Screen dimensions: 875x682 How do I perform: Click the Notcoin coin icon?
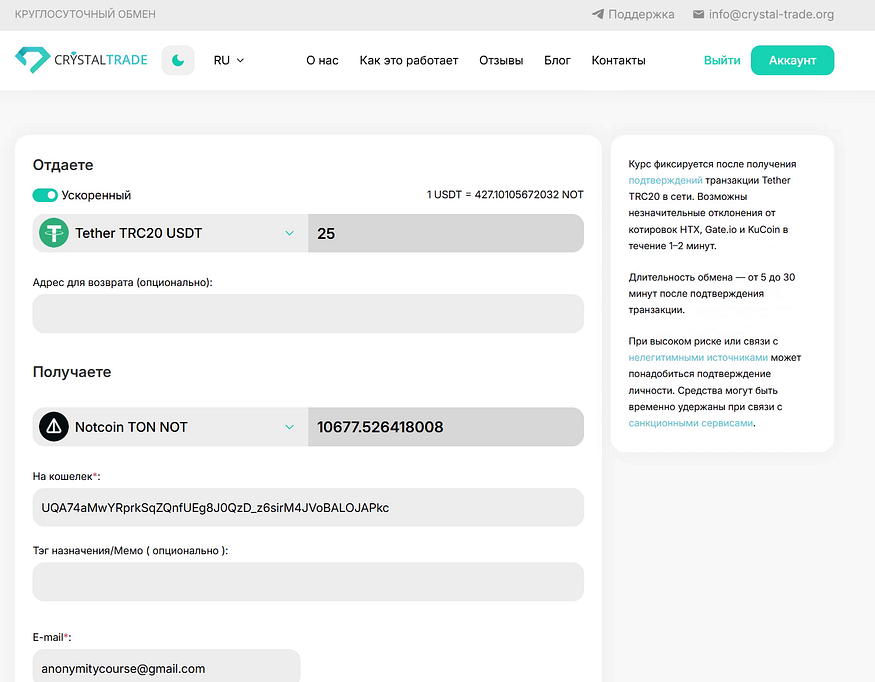(54, 426)
